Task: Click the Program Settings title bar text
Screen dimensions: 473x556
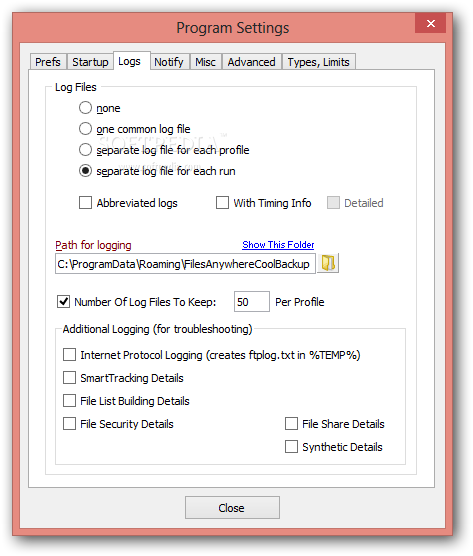Action: pos(233,28)
